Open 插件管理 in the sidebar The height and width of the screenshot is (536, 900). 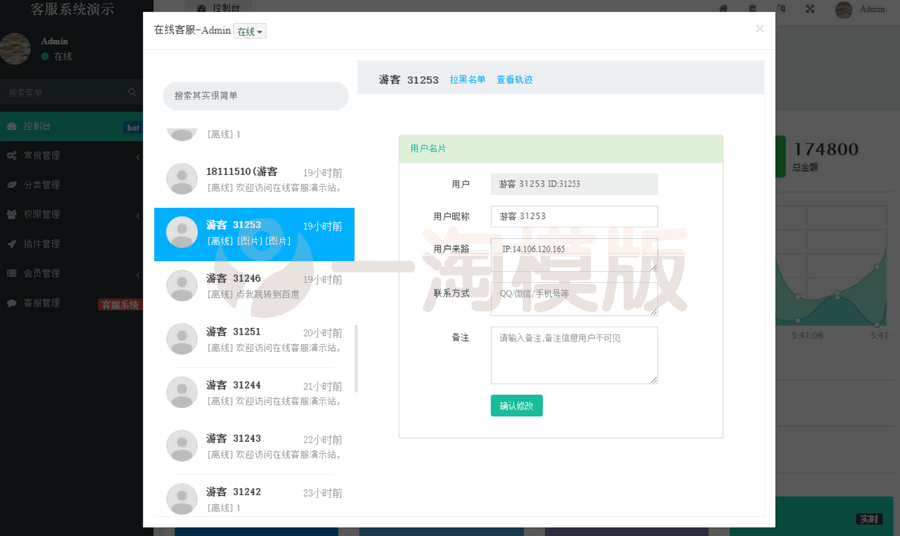pos(71,244)
